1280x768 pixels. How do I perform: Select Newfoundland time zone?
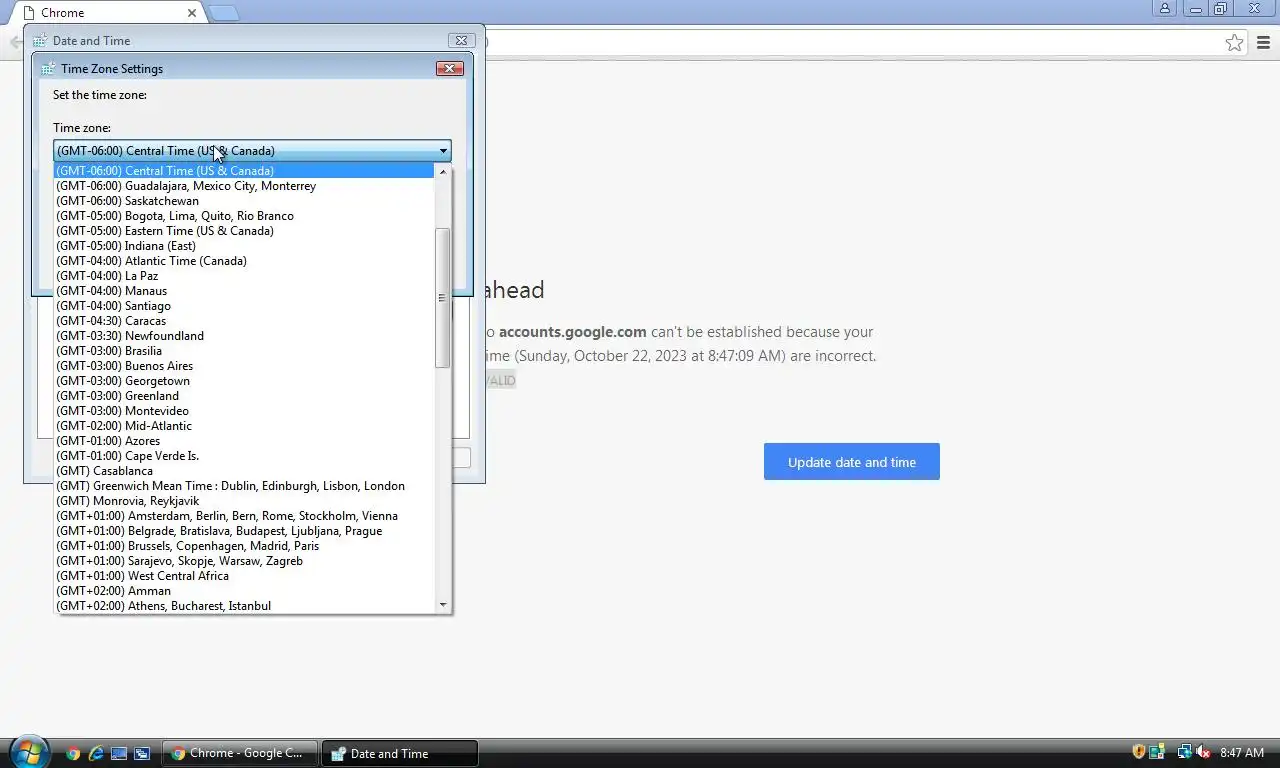[244, 336]
